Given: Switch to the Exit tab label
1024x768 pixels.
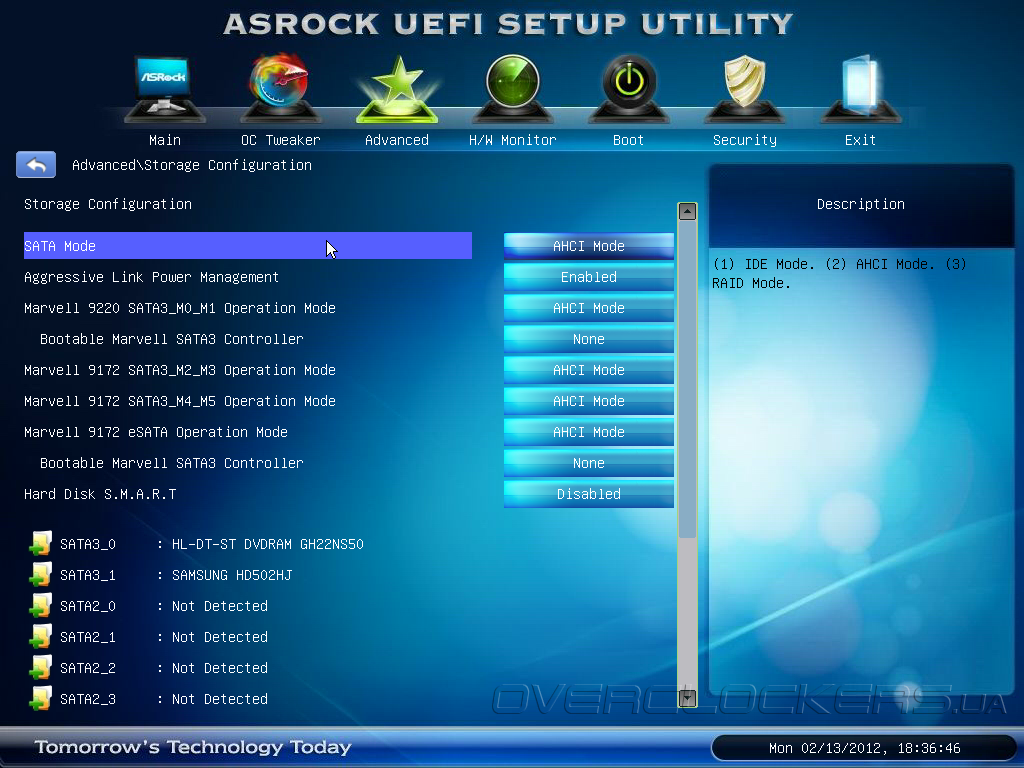Looking at the screenshot, I should 860,140.
